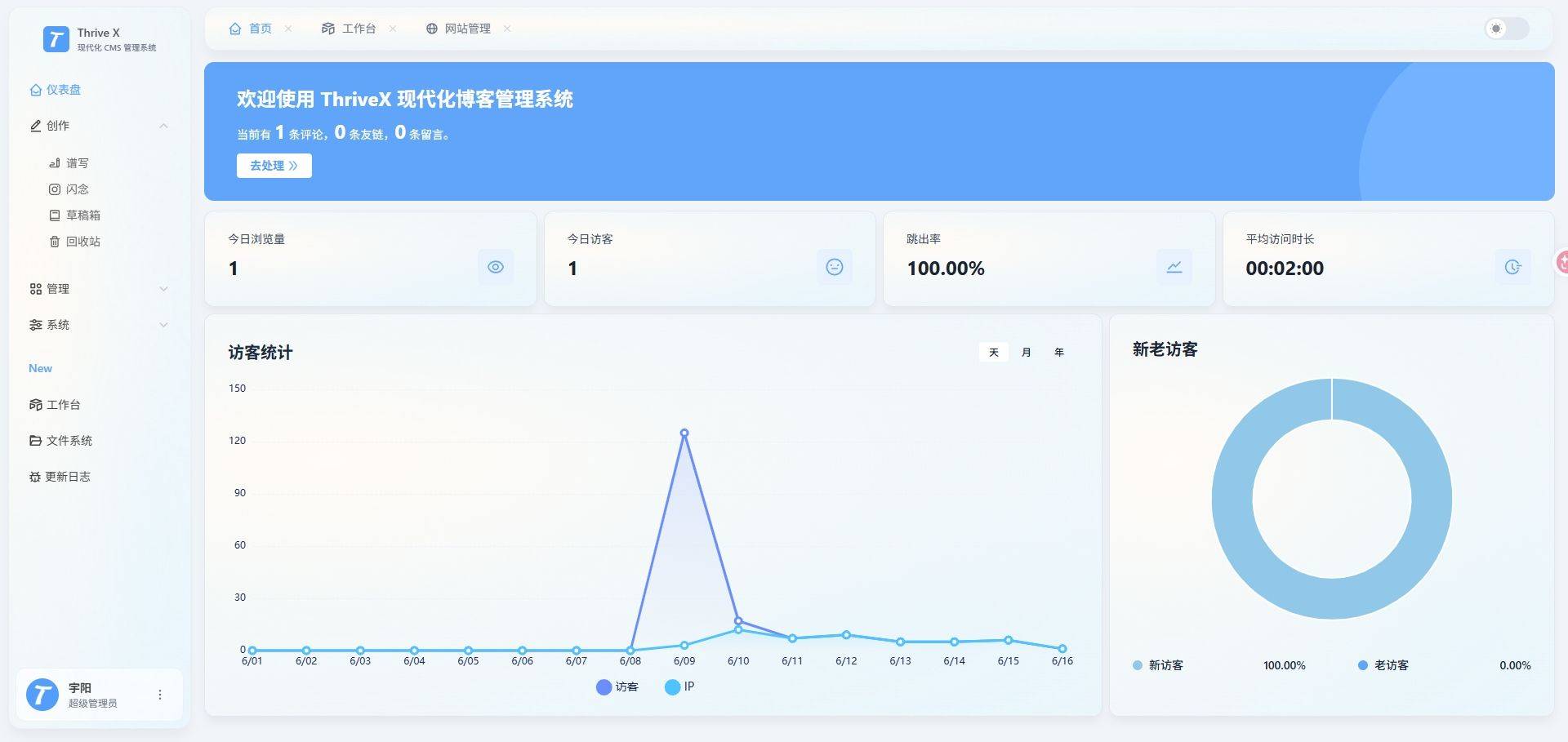Click the 创作 pencil icon
The width and height of the screenshot is (1568, 742).
click(x=35, y=126)
